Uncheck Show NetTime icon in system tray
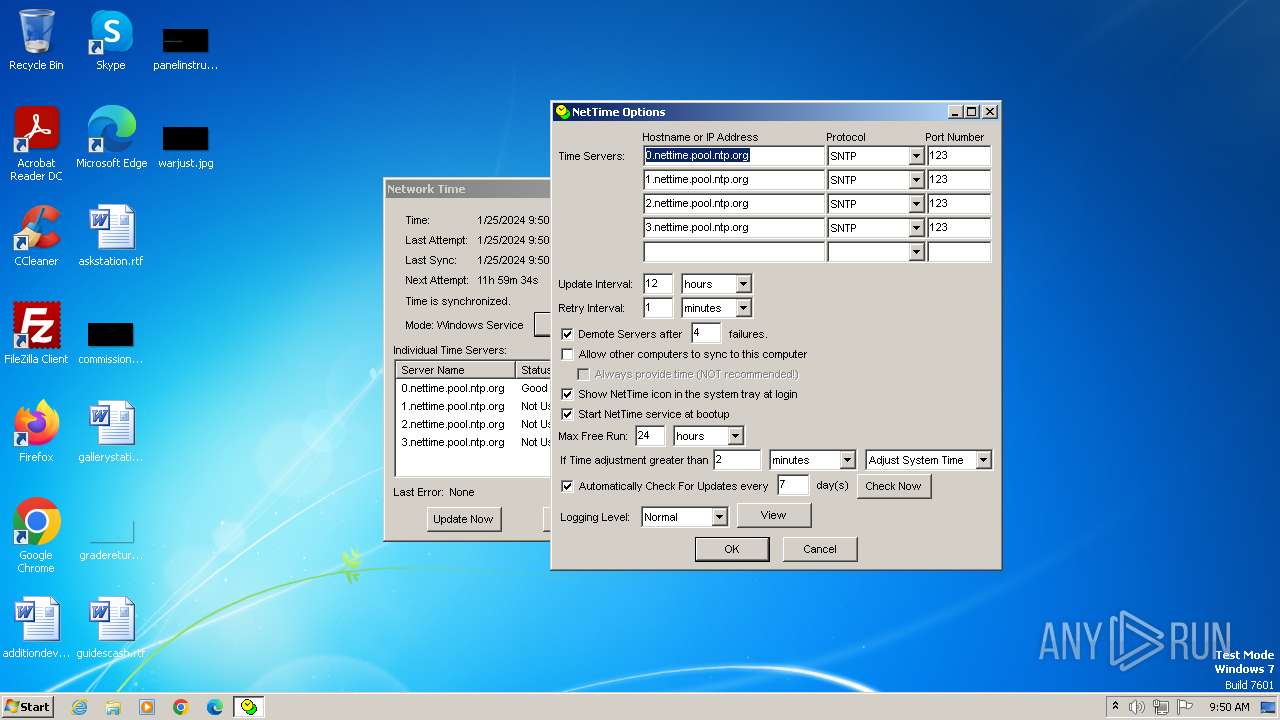This screenshot has width=1280, height=720. click(x=568, y=394)
